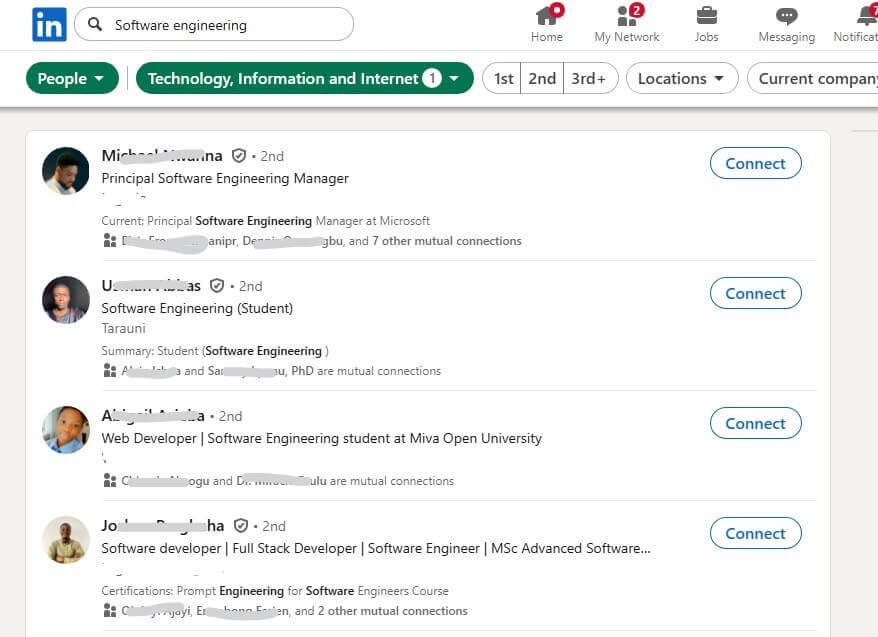Click 'Summary: Student (Software Engineering)' text
The width and height of the screenshot is (878, 637).
point(215,351)
